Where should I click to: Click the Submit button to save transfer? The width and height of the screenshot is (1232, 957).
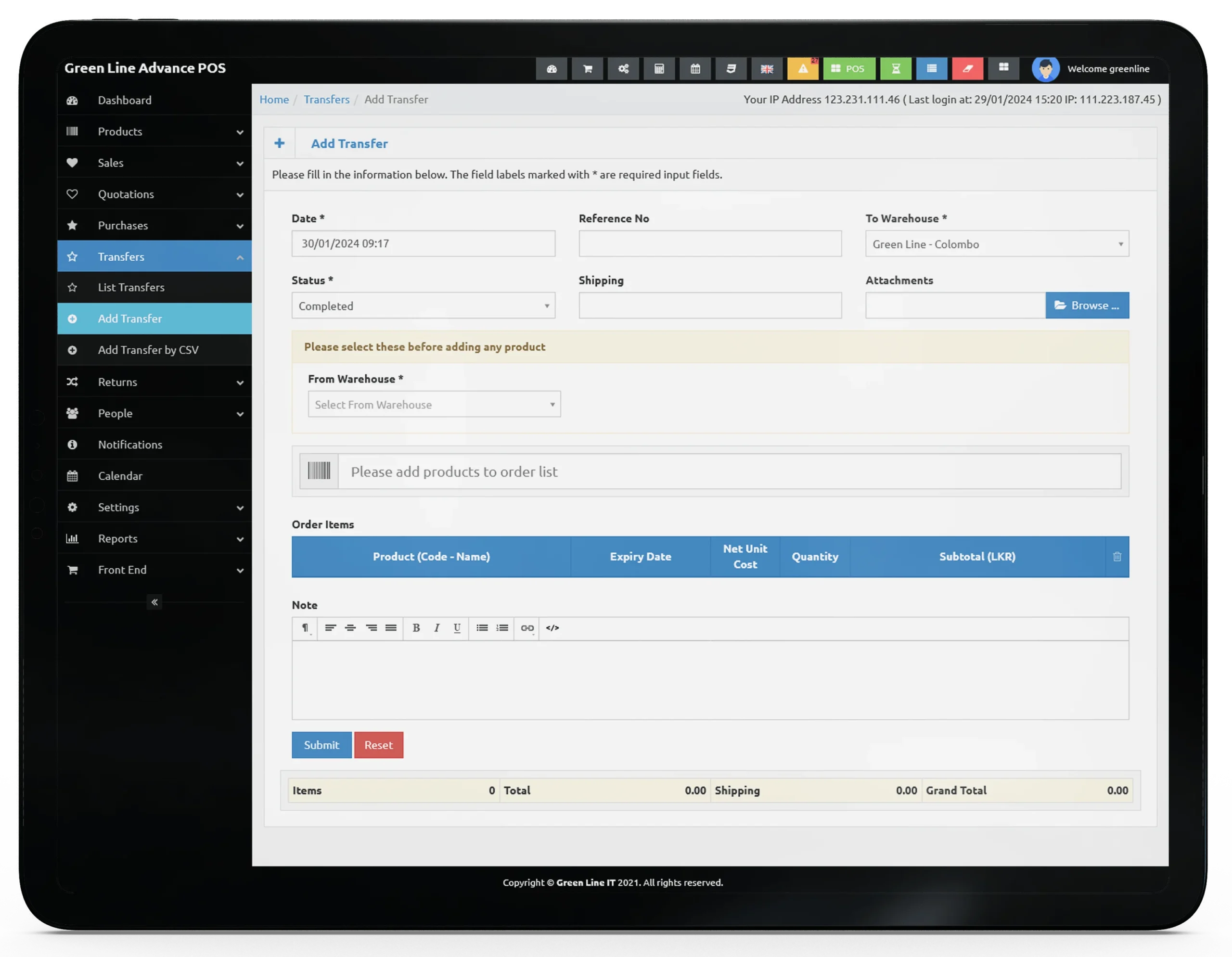click(x=321, y=744)
